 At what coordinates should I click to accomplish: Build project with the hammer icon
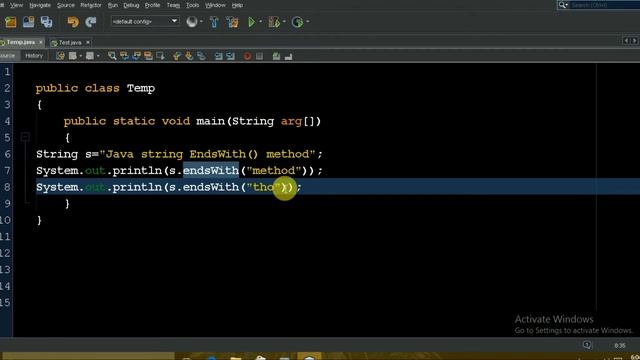214,22
